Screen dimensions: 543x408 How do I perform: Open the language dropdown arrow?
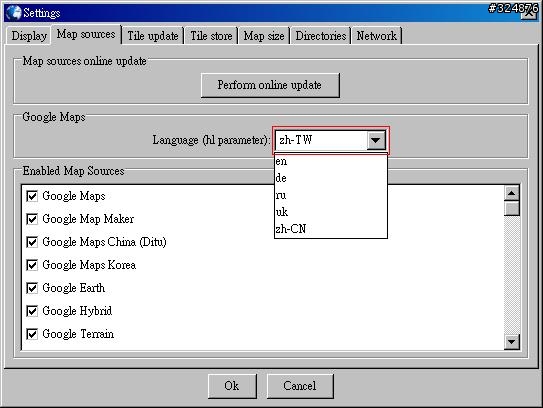[376, 140]
